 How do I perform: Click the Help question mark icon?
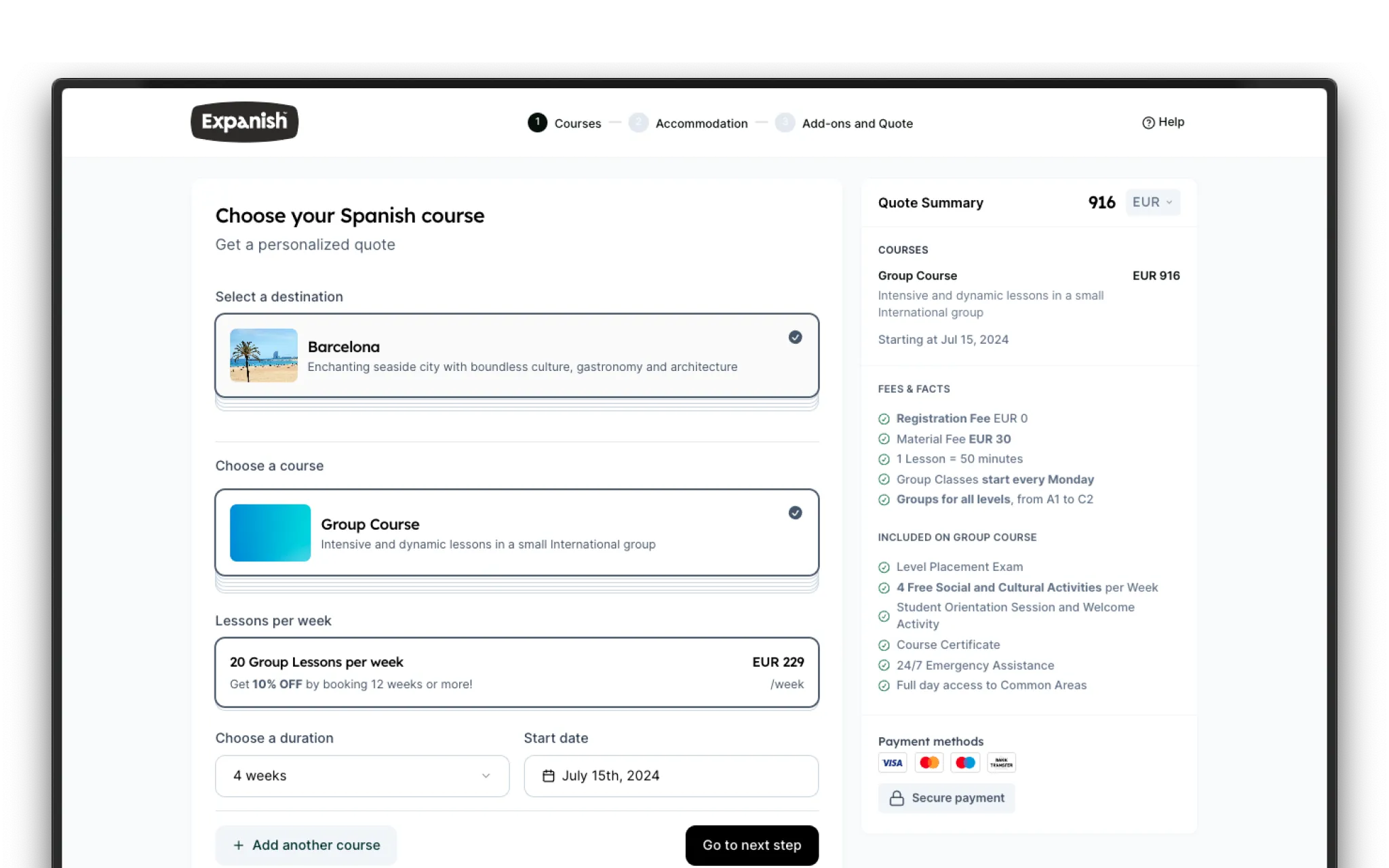[1148, 123]
